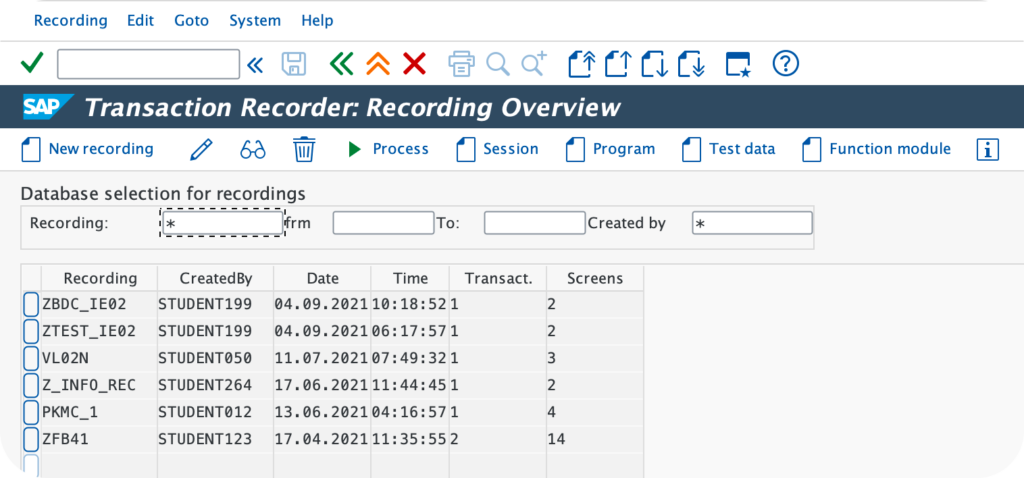Click the 11.07.2021 date cell
1024x478 pixels.
[x=323, y=358]
